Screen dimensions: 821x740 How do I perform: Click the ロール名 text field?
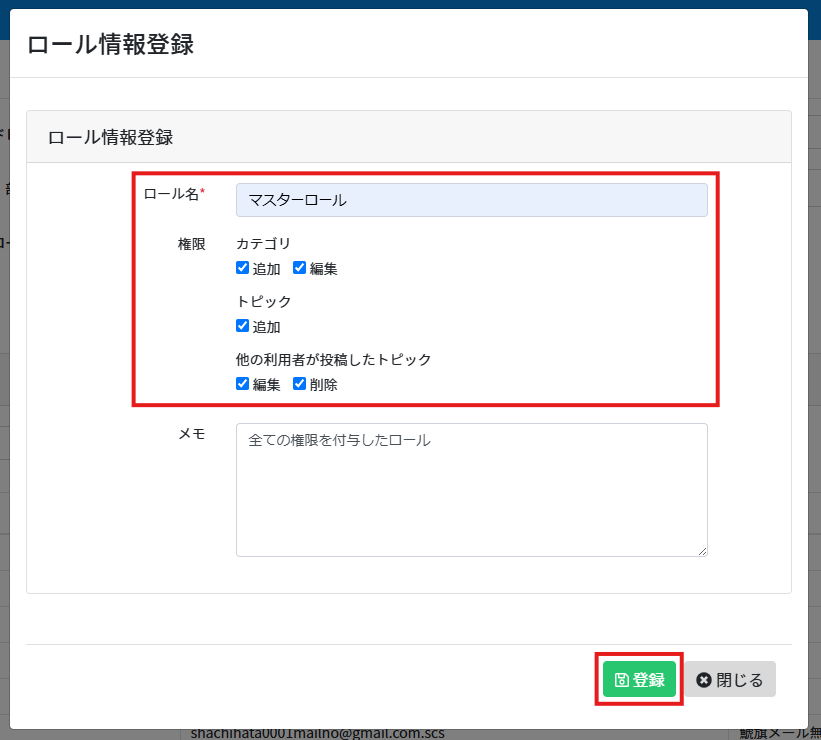coord(471,200)
